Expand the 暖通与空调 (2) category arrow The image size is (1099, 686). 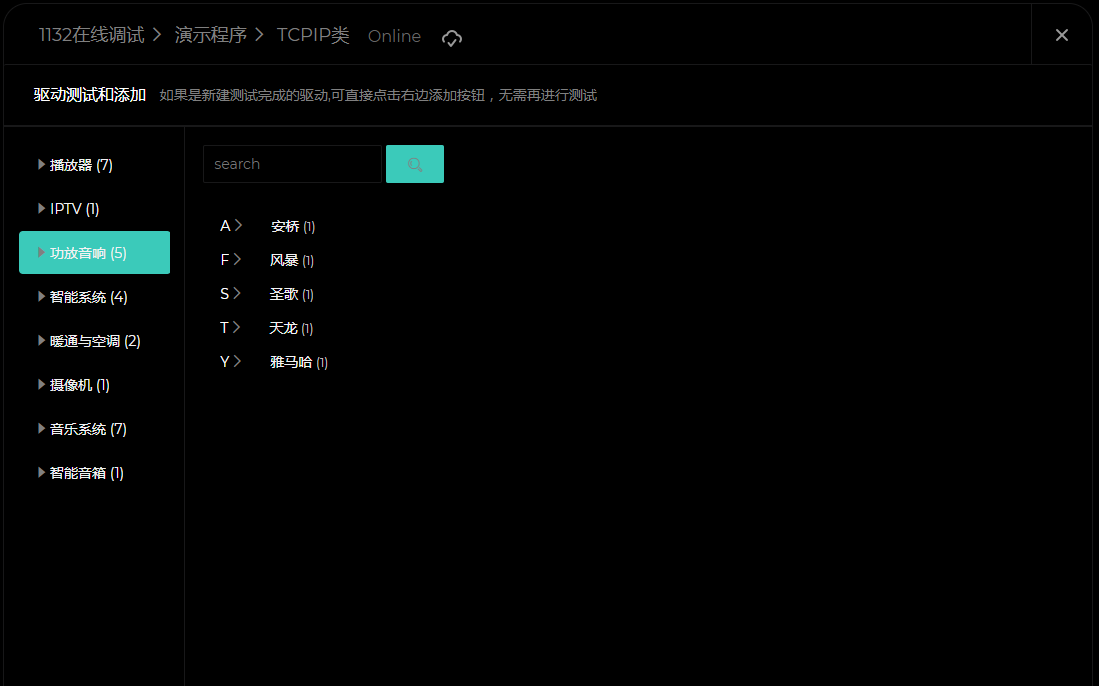[x=41, y=341]
